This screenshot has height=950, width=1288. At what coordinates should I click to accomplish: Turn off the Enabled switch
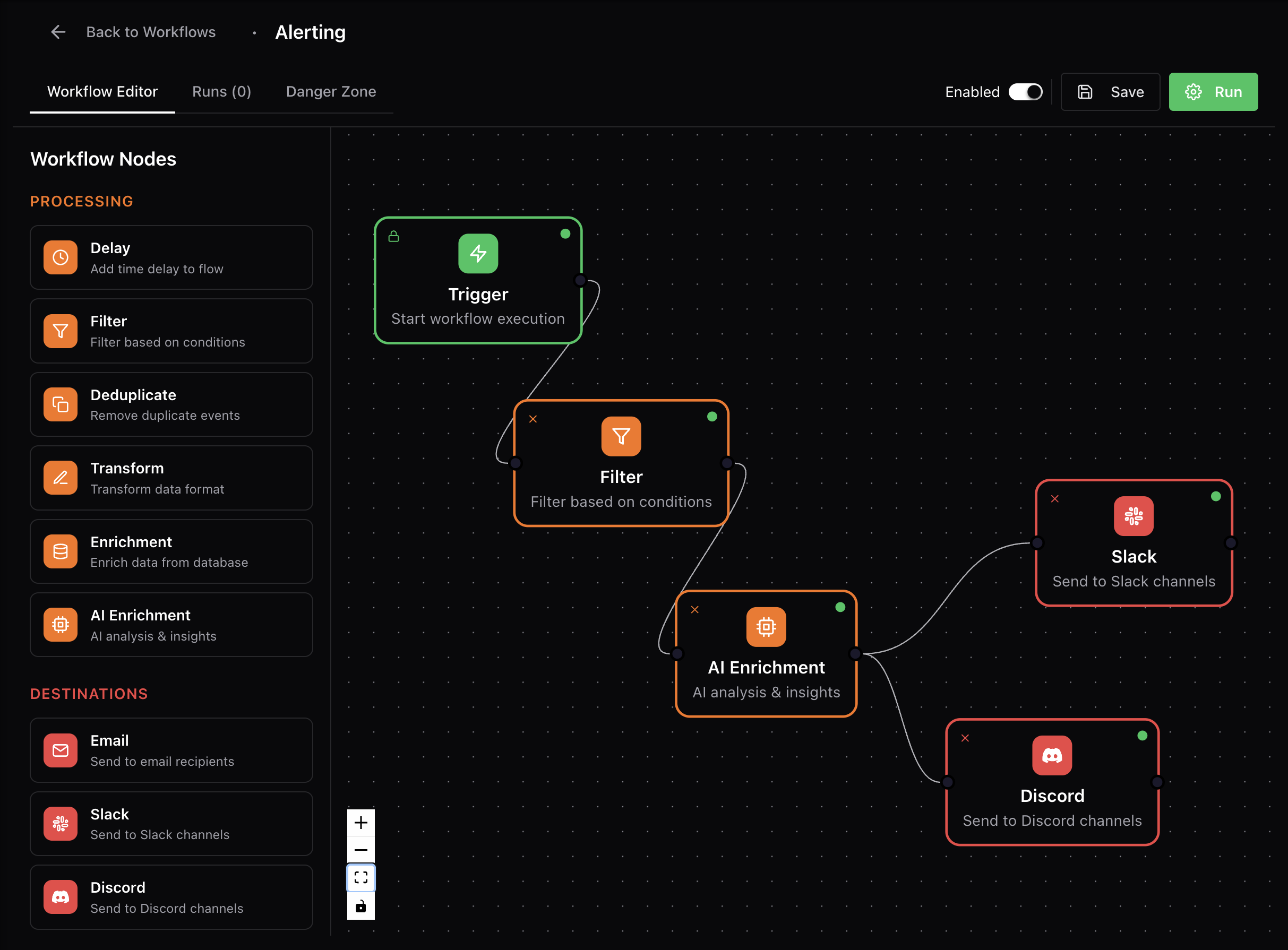pos(1025,92)
